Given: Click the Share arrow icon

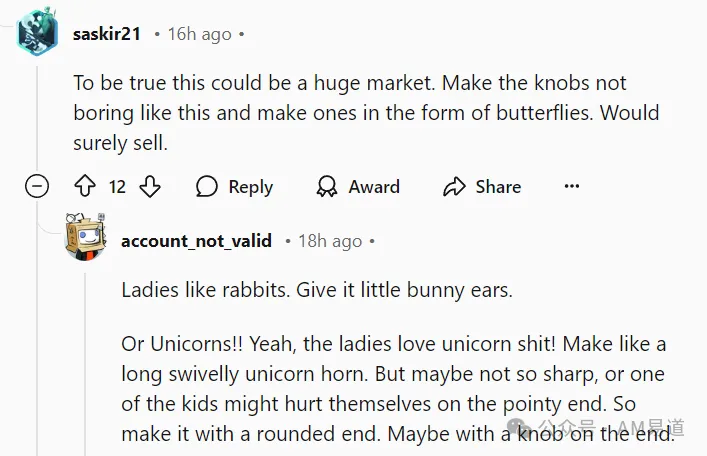Looking at the screenshot, I should click(x=454, y=186).
